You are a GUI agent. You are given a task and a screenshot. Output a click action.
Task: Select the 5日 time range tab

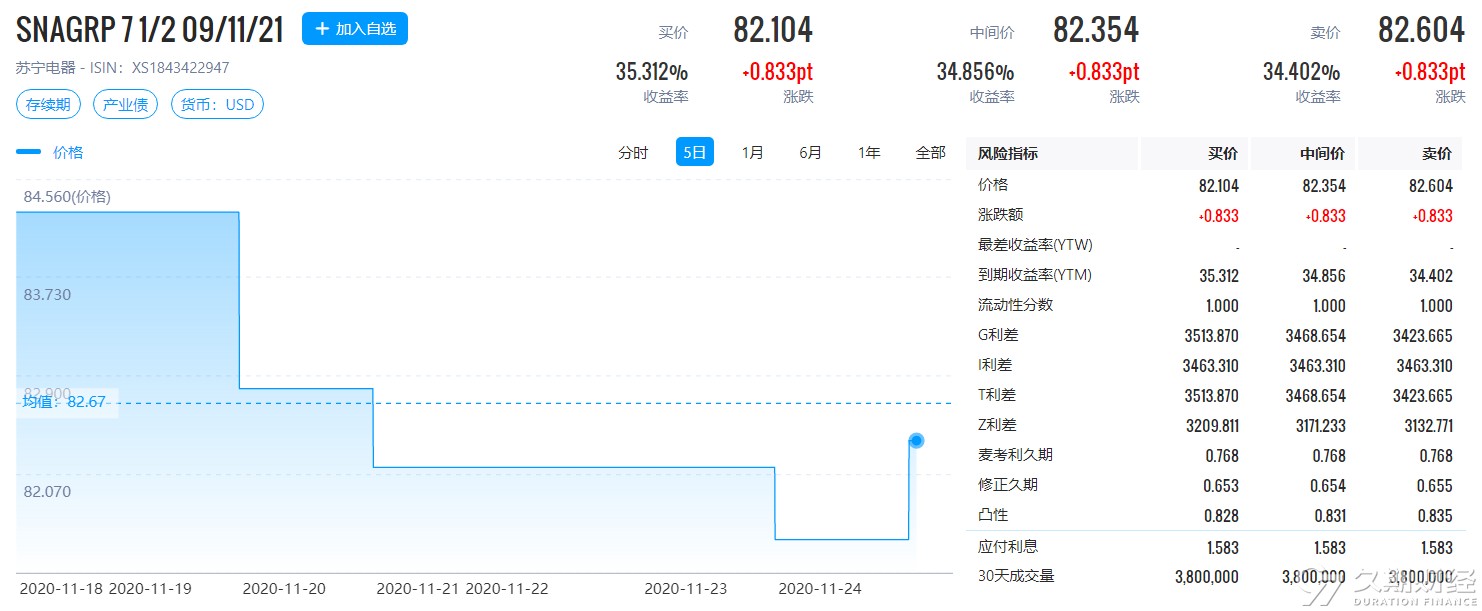694,152
